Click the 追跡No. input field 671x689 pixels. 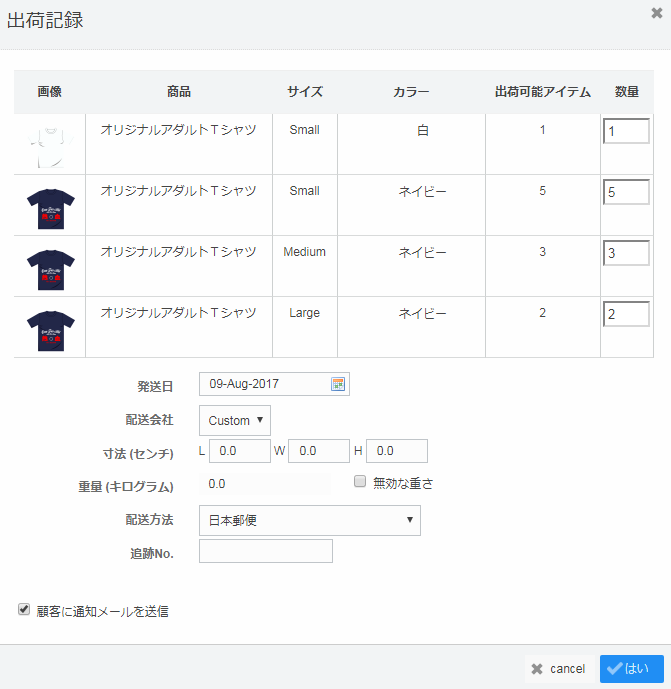pos(266,551)
